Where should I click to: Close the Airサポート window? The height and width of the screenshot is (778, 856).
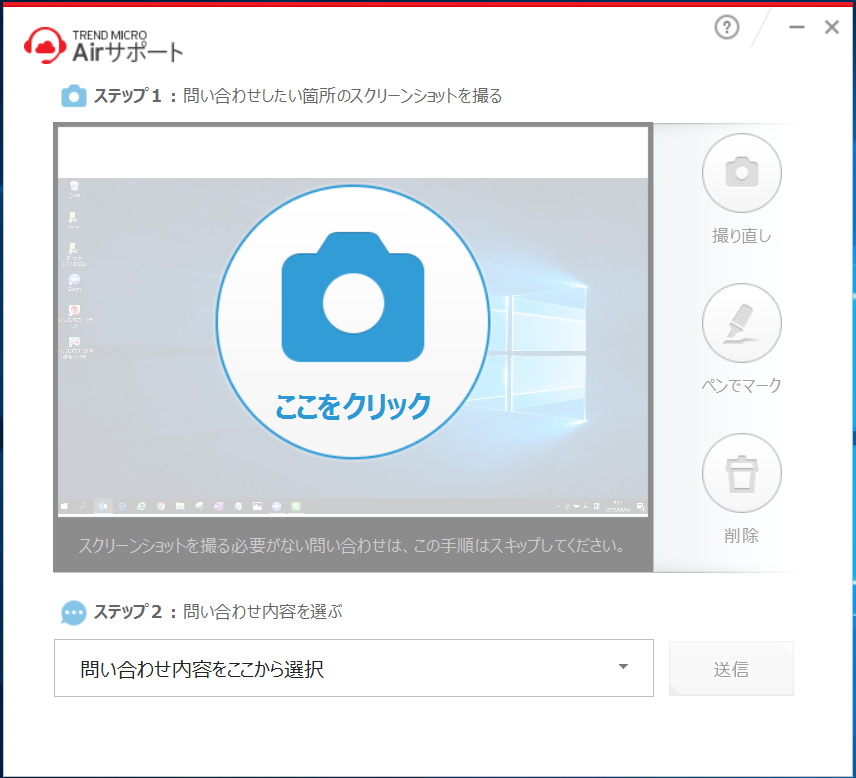click(831, 28)
